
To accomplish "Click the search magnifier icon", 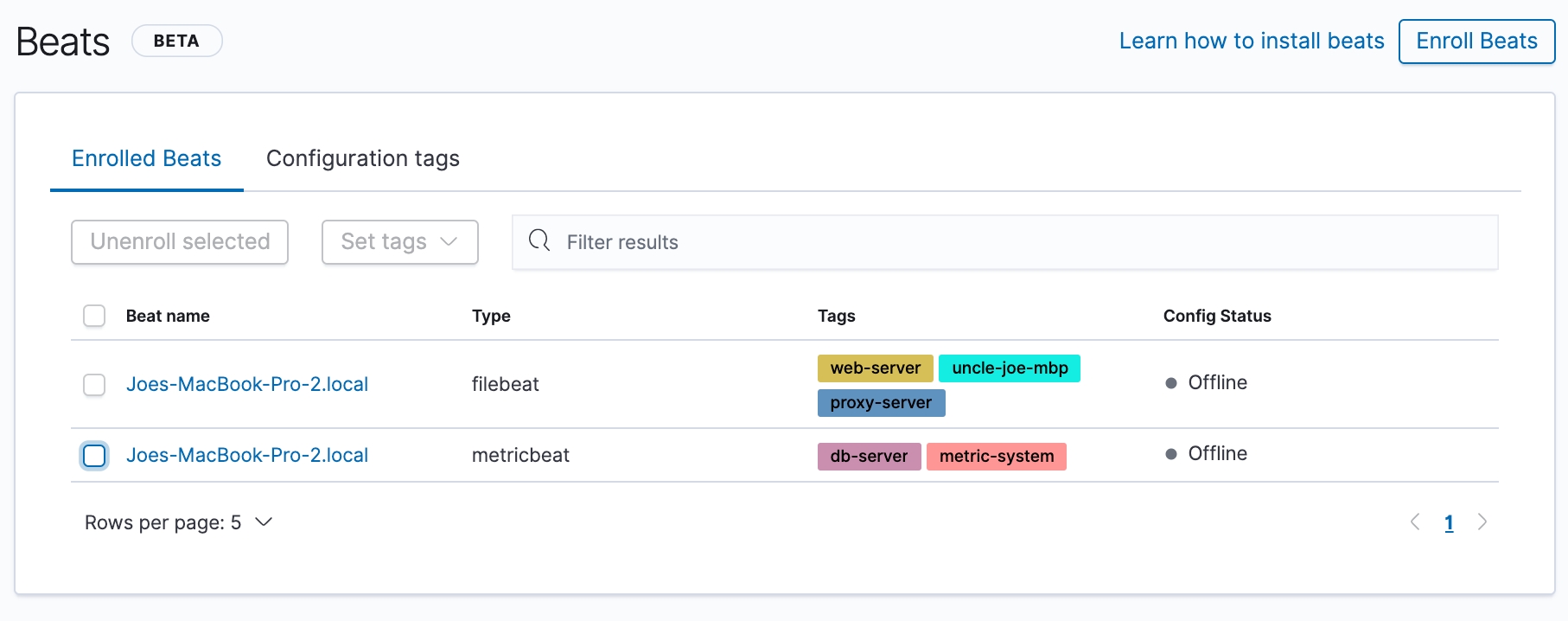I will tap(539, 240).
